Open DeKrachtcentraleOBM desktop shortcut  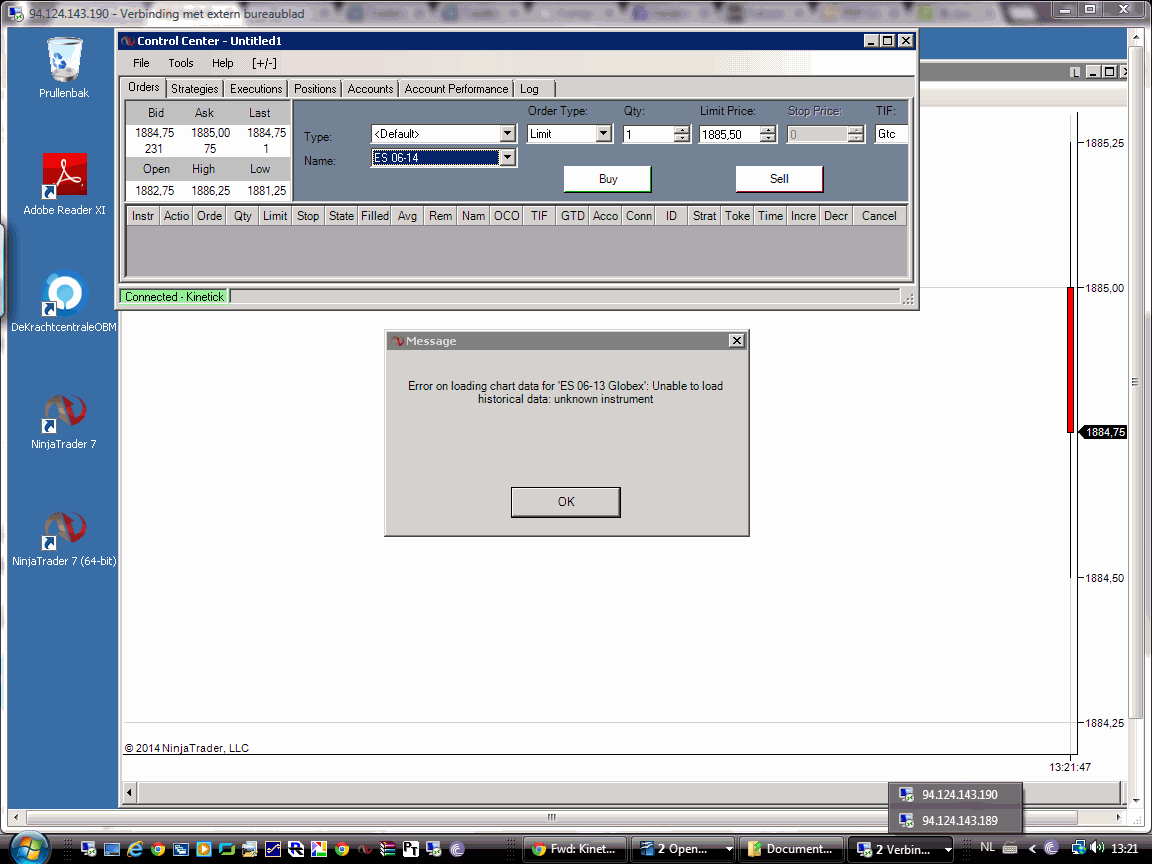[64, 301]
